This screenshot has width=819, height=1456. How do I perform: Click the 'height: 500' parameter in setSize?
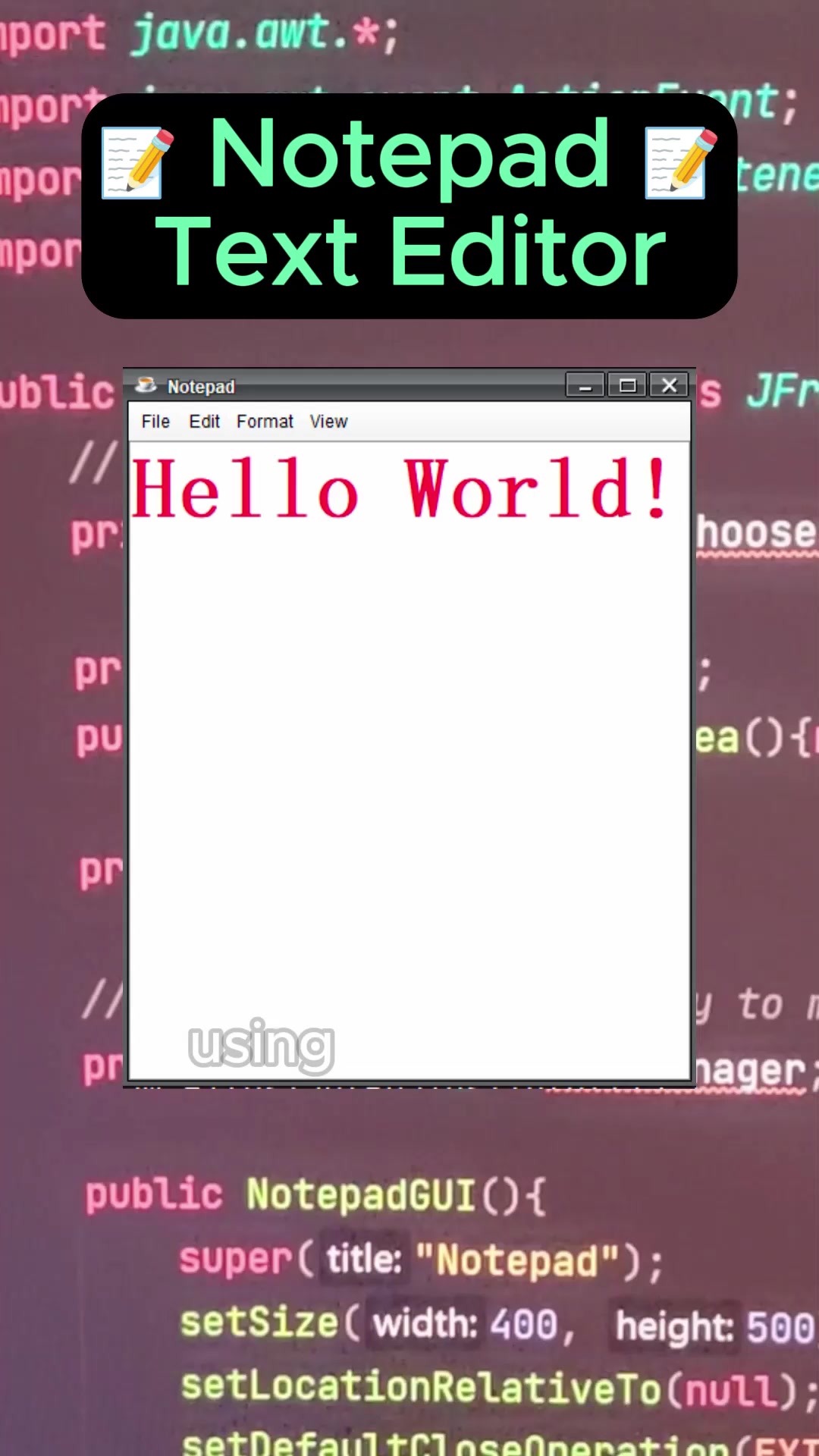714,1327
